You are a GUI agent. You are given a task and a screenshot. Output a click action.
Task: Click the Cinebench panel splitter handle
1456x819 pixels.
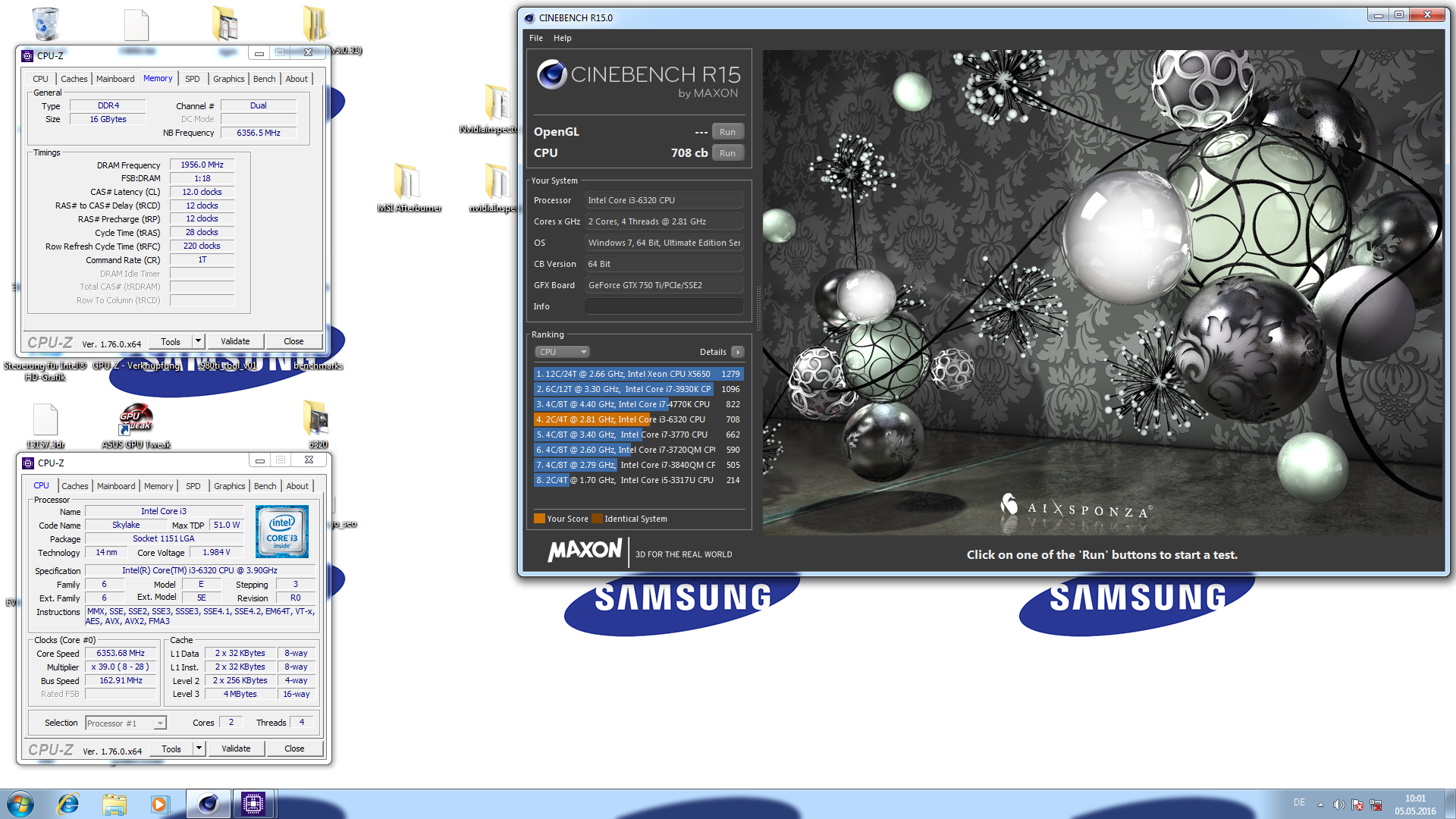[757, 307]
